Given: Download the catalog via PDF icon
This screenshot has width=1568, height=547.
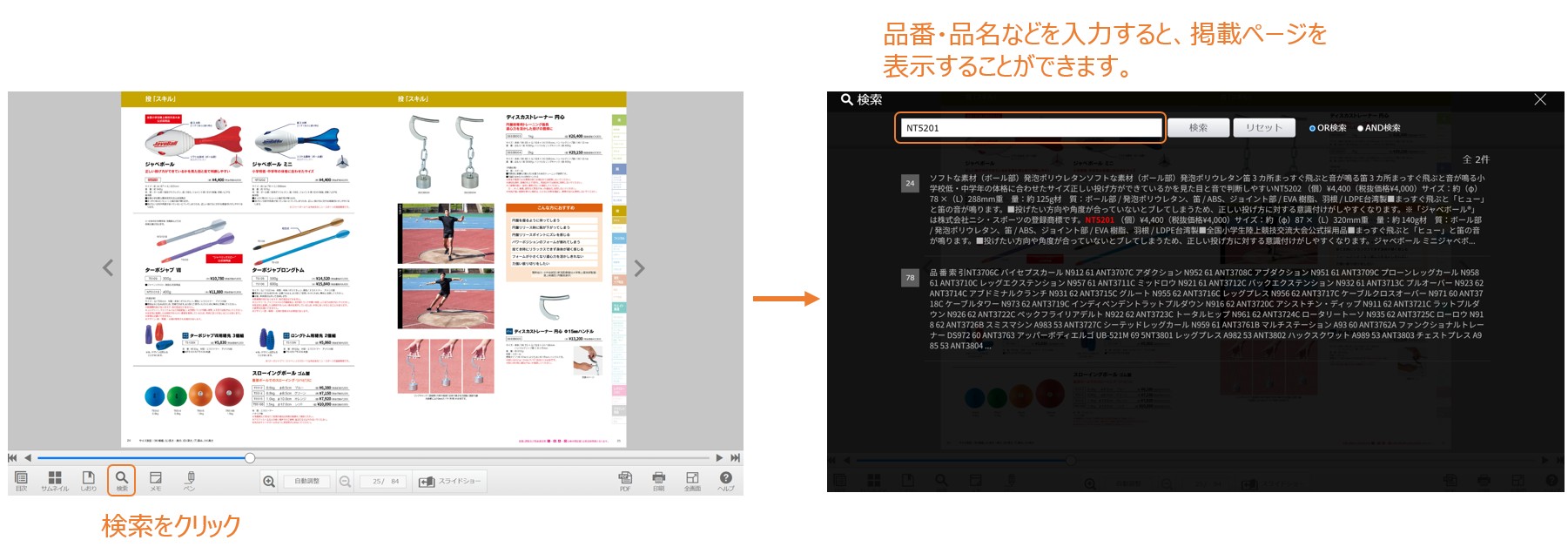Looking at the screenshot, I should [625, 478].
